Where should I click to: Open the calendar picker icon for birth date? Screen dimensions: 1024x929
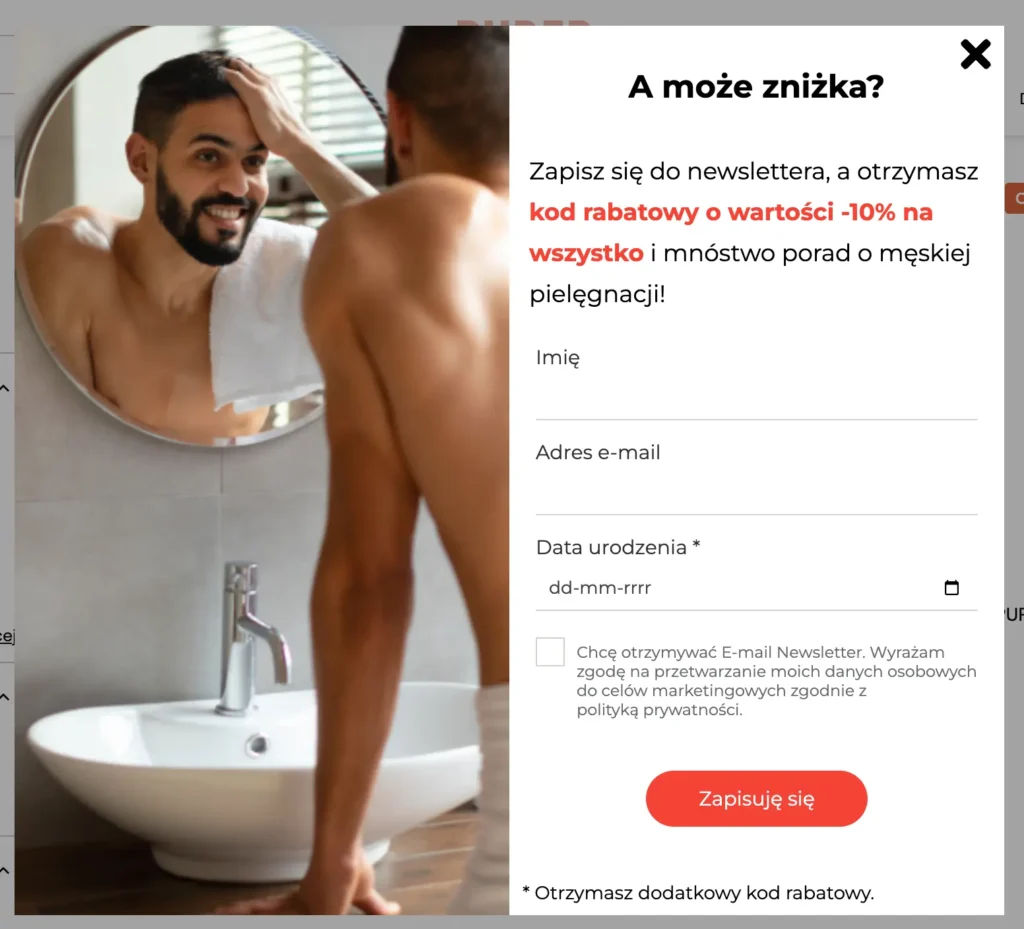[952, 588]
